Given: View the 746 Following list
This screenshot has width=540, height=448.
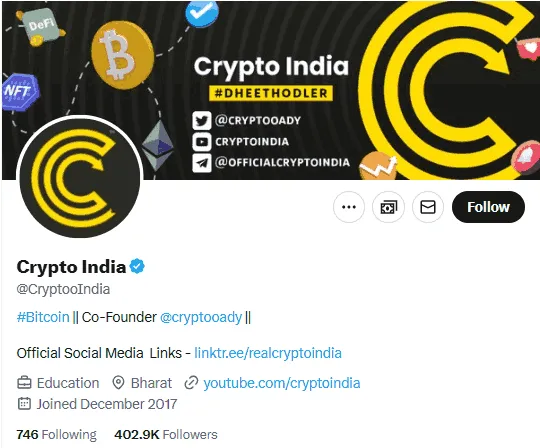Looking at the screenshot, I should (x=56, y=435).
